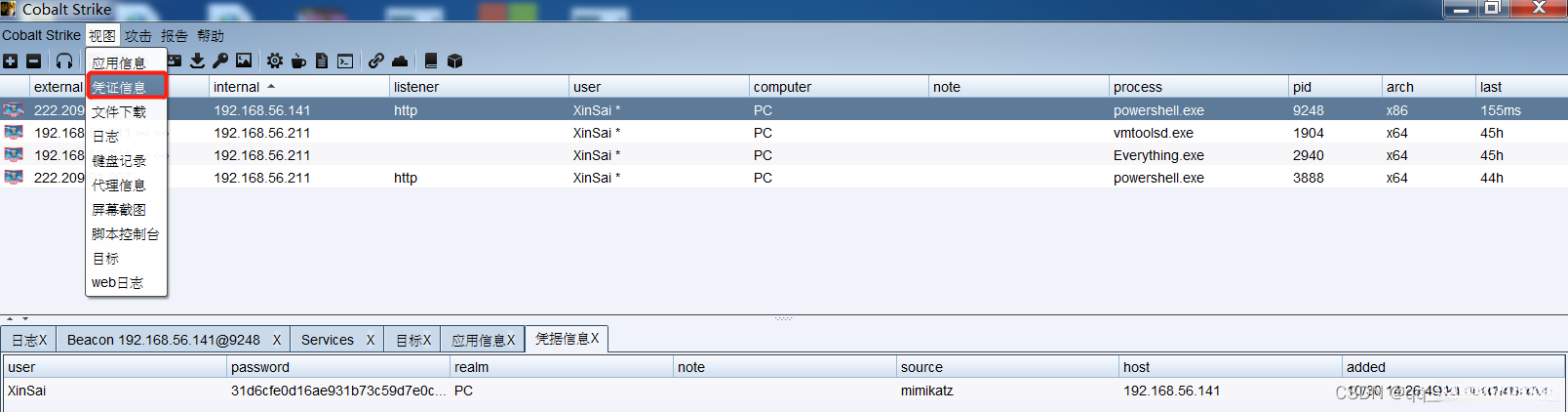Screen dimensions: 1568x412
Task: Sort credentials by the password column
Action: 338,367
